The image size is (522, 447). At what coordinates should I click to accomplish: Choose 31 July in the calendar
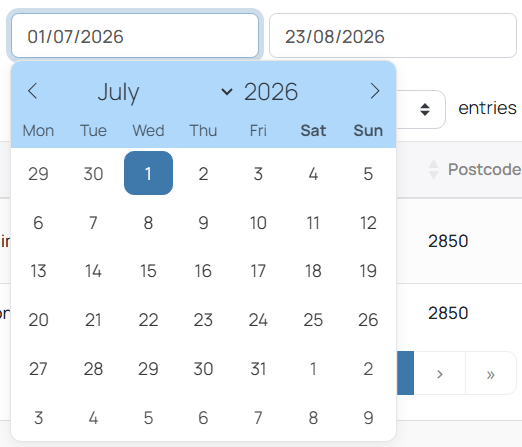click(x=258, y=369)
